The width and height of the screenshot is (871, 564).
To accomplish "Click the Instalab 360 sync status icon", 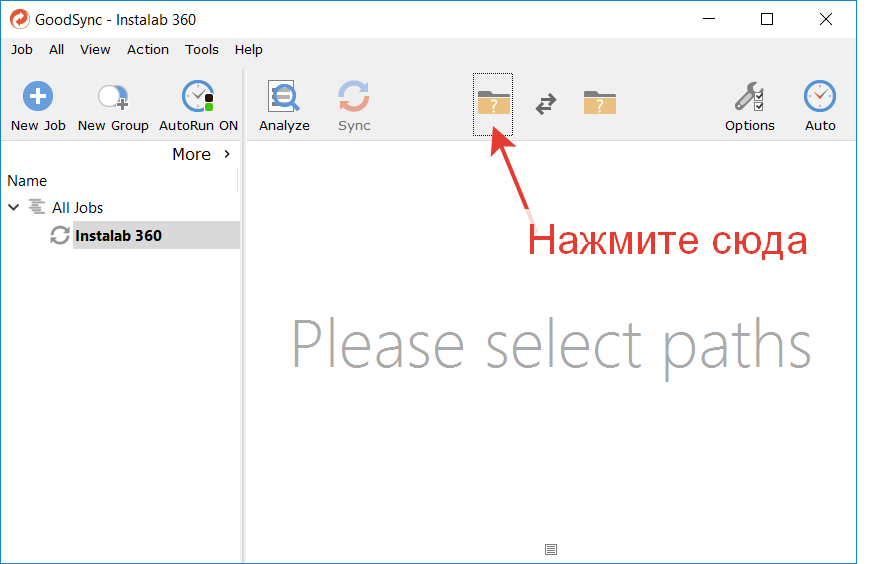I will click(x=60, y=236).
